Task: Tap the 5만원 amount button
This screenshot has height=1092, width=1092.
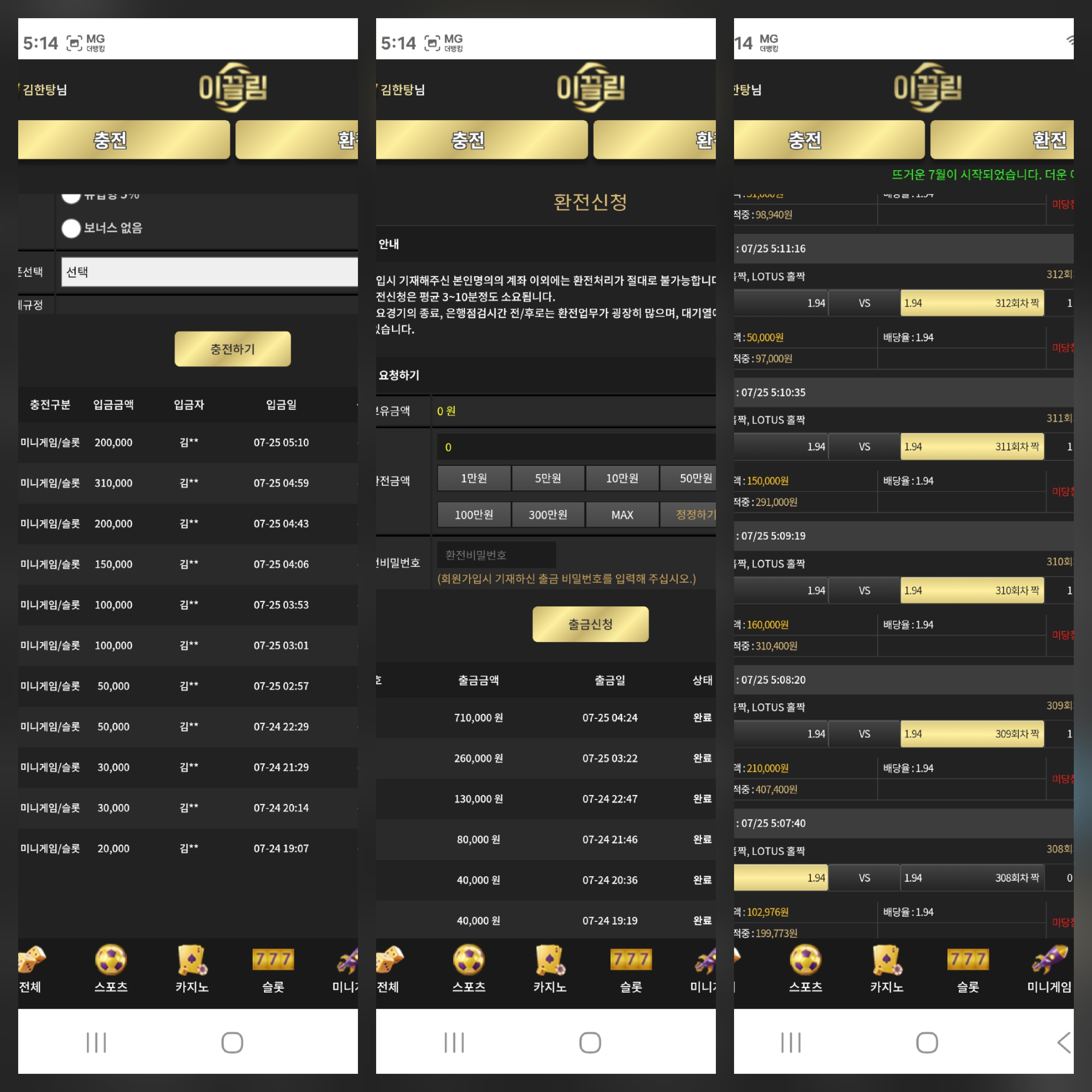Action: point(548,478)
